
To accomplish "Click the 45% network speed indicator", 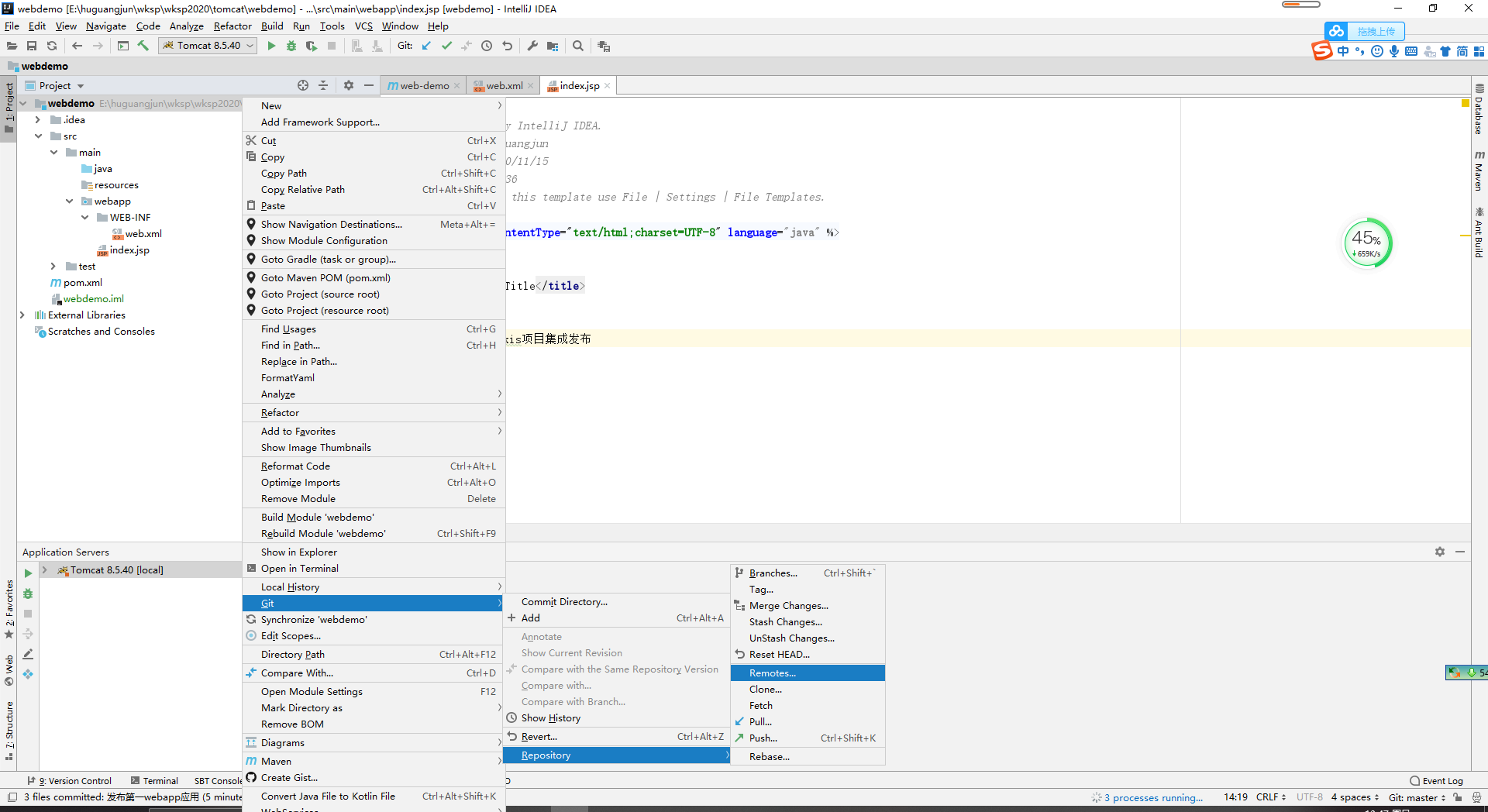I will tap(1367, 243).
